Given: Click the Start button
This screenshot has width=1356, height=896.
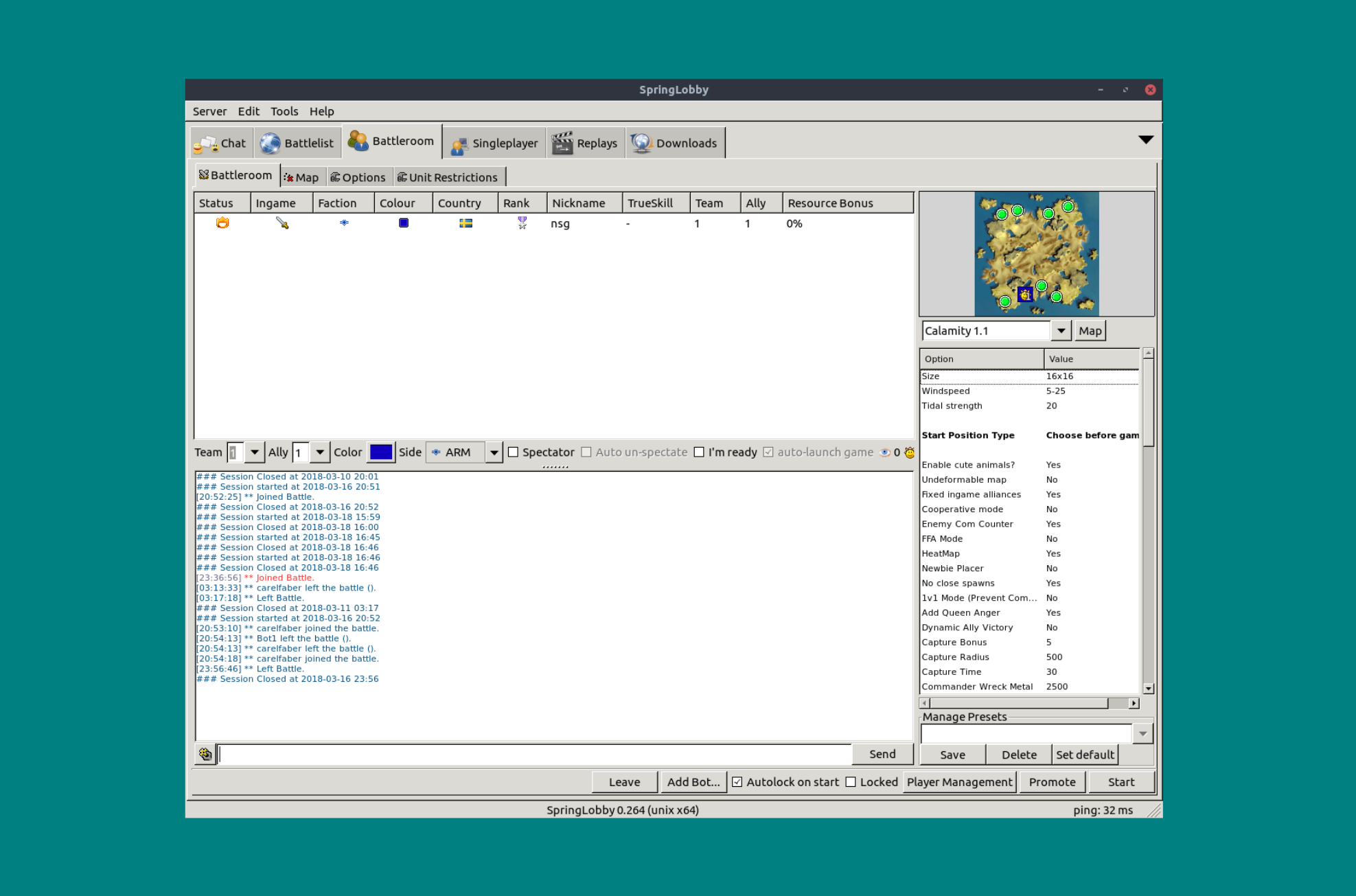Looking at the screenshot, I should pyautogui.click(x=1121, y=782).
